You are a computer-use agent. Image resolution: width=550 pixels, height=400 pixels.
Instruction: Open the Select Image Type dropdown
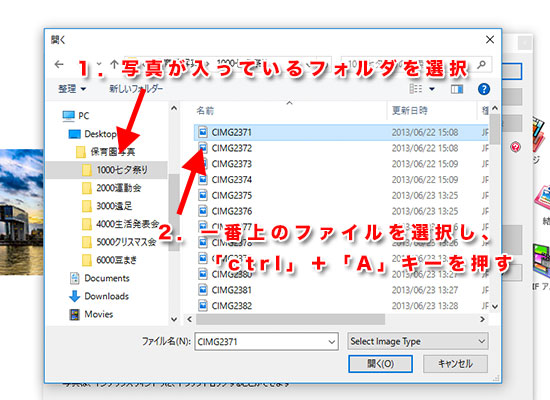pos(418,341)
